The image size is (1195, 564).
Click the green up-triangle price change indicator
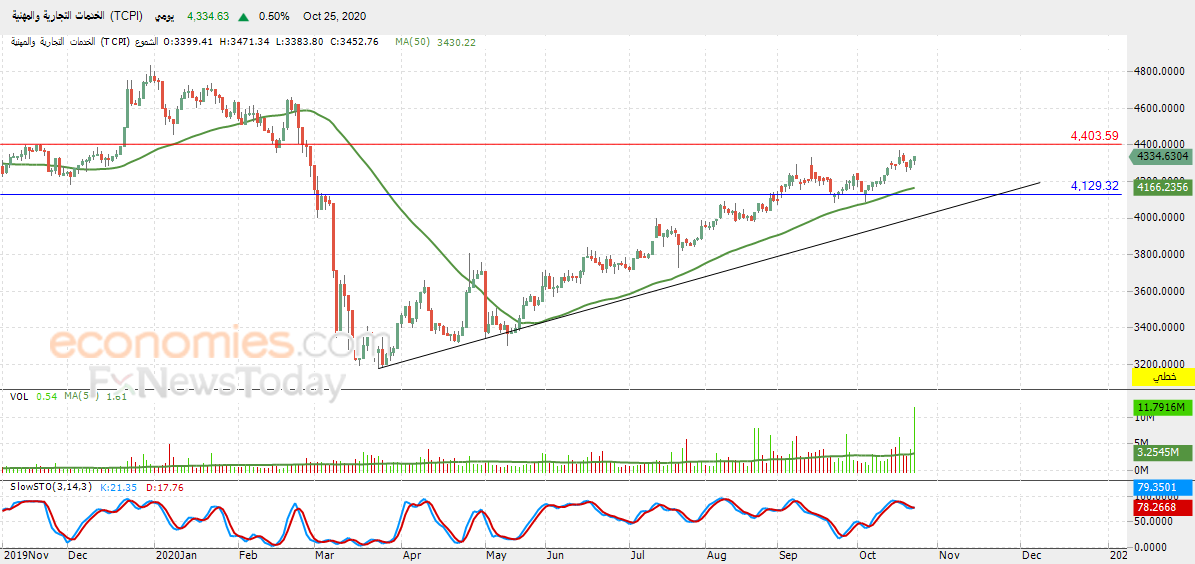243,16
